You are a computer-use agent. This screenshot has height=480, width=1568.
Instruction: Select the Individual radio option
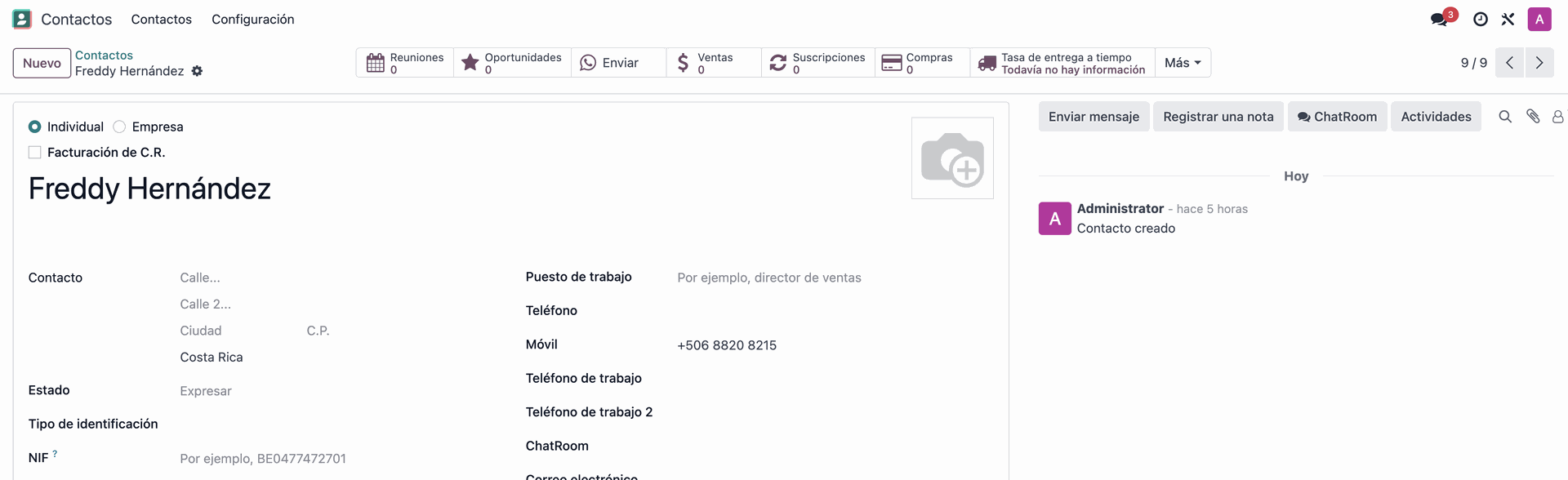click(34, 127)
